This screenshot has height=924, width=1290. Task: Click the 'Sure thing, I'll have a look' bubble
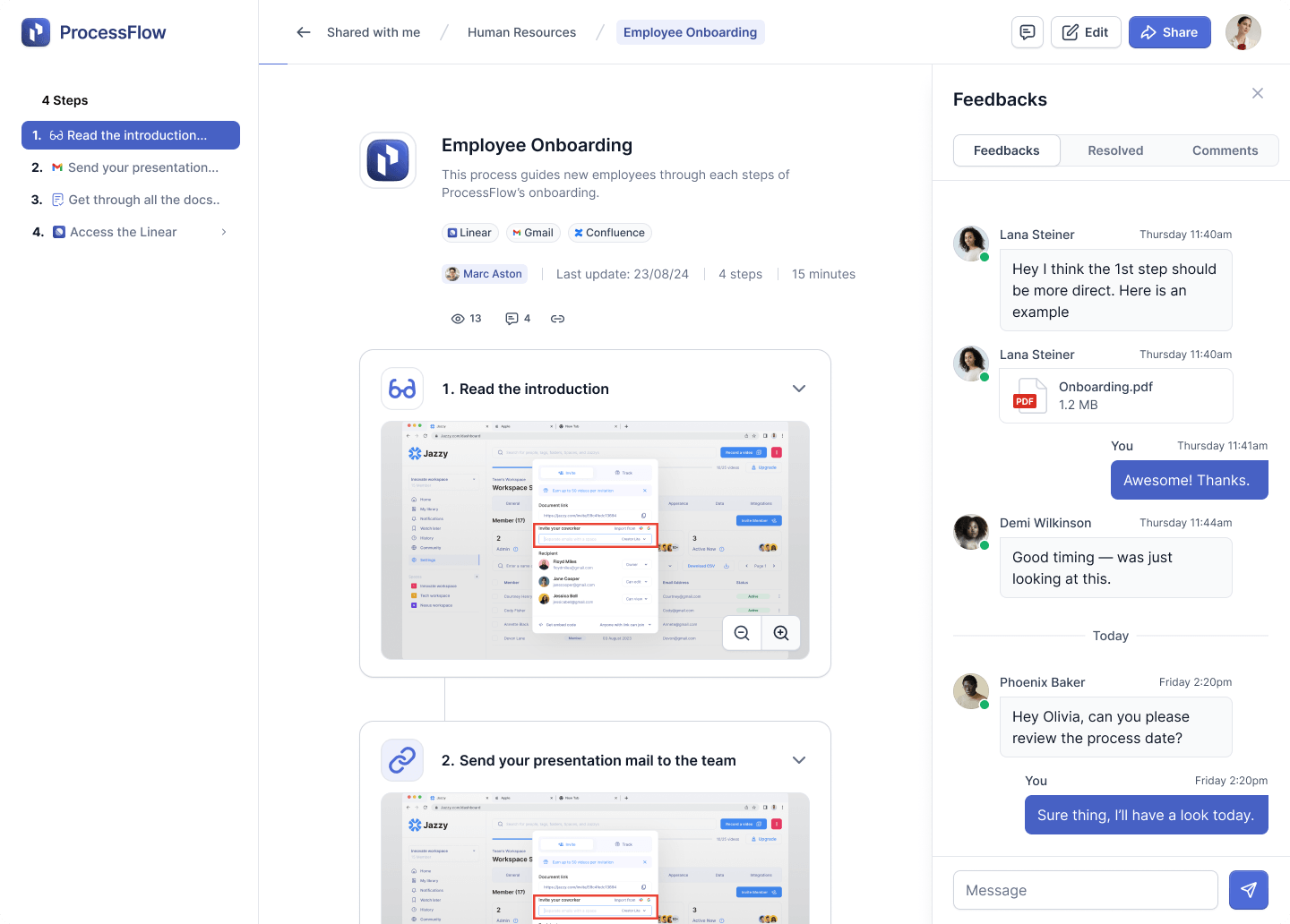[1147, 815]
